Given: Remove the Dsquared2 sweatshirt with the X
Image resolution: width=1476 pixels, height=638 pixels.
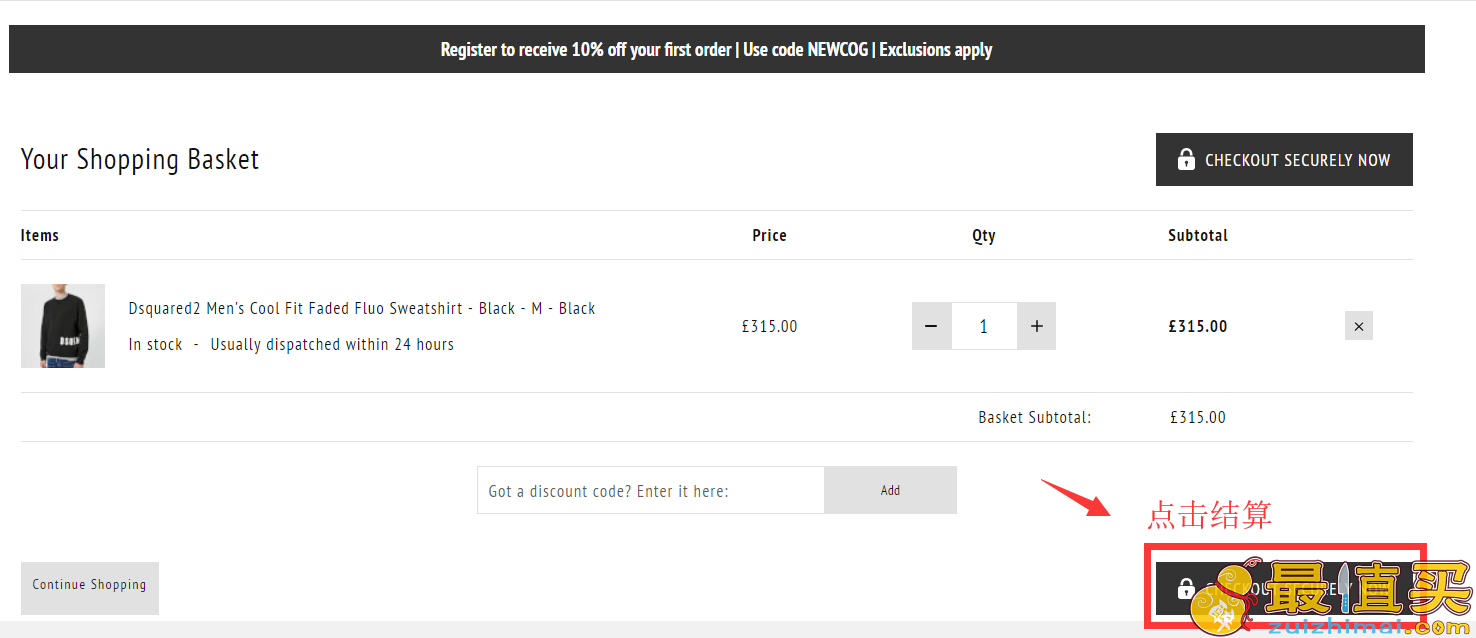Looking at the screenshot, I should (1358, 326).
